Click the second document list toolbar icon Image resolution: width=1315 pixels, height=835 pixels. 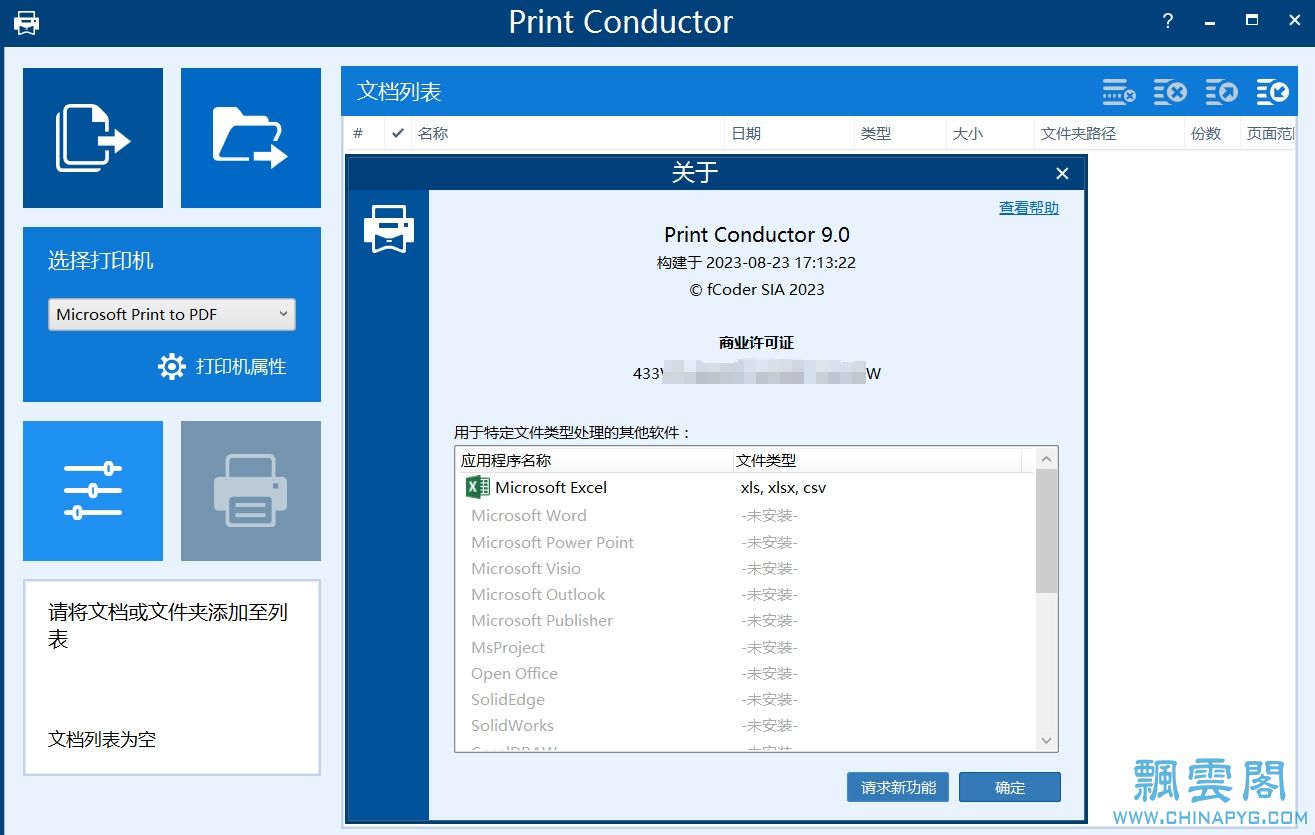coord(1170,92)
